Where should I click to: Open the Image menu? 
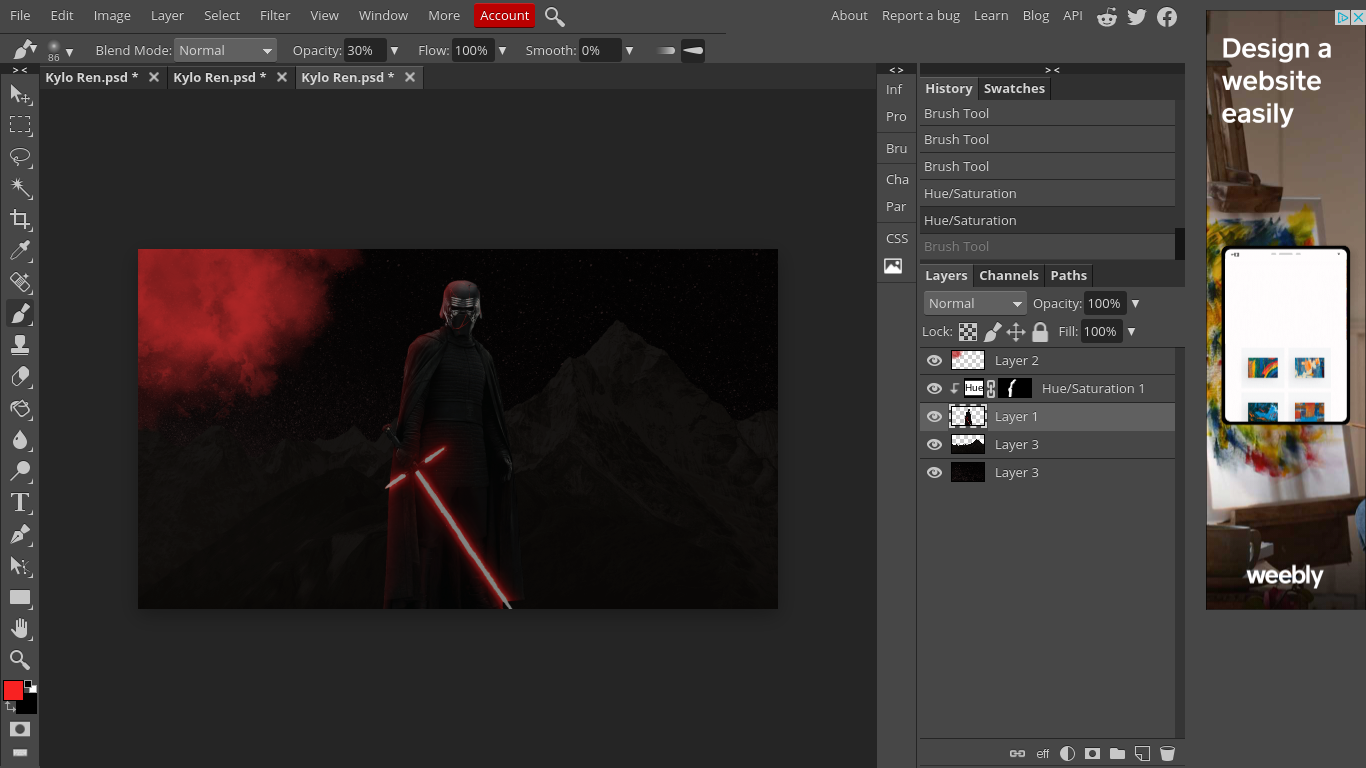[112, 15]
